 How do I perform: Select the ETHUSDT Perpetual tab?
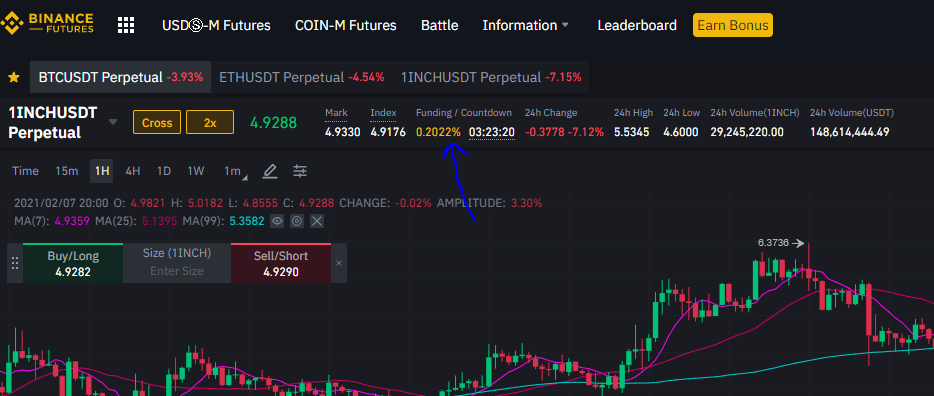(301, 77)
